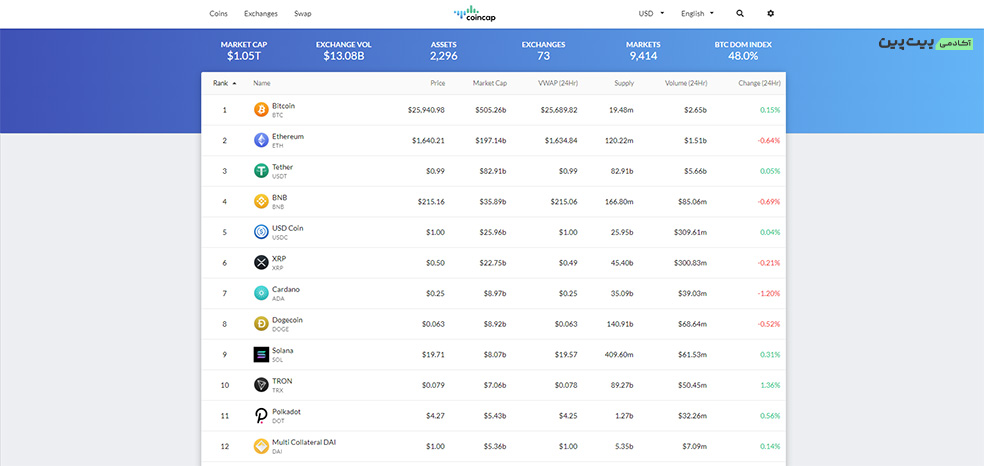Open settings gear icon
This screenshot has width=984, height=466.
point(771,13)
